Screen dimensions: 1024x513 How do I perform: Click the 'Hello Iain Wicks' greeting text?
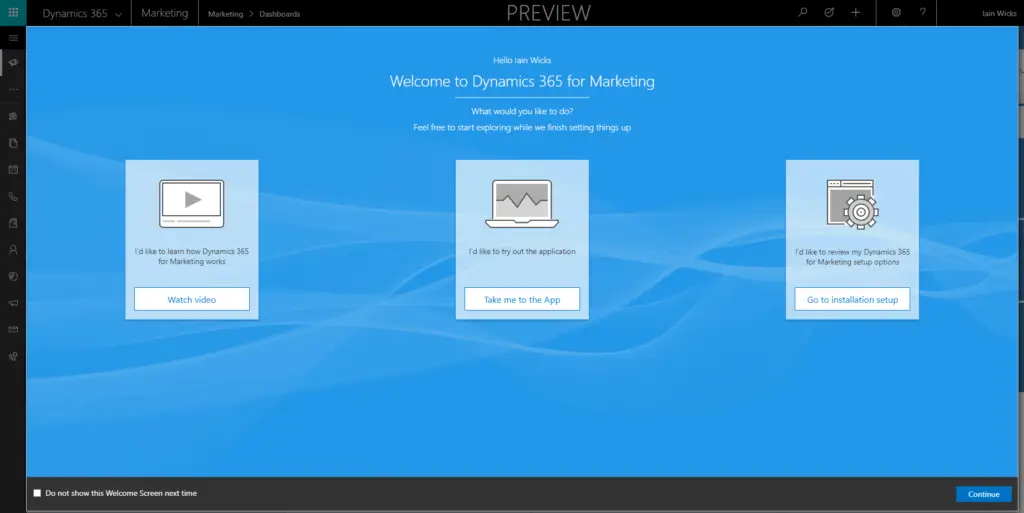tap(522, 60)
